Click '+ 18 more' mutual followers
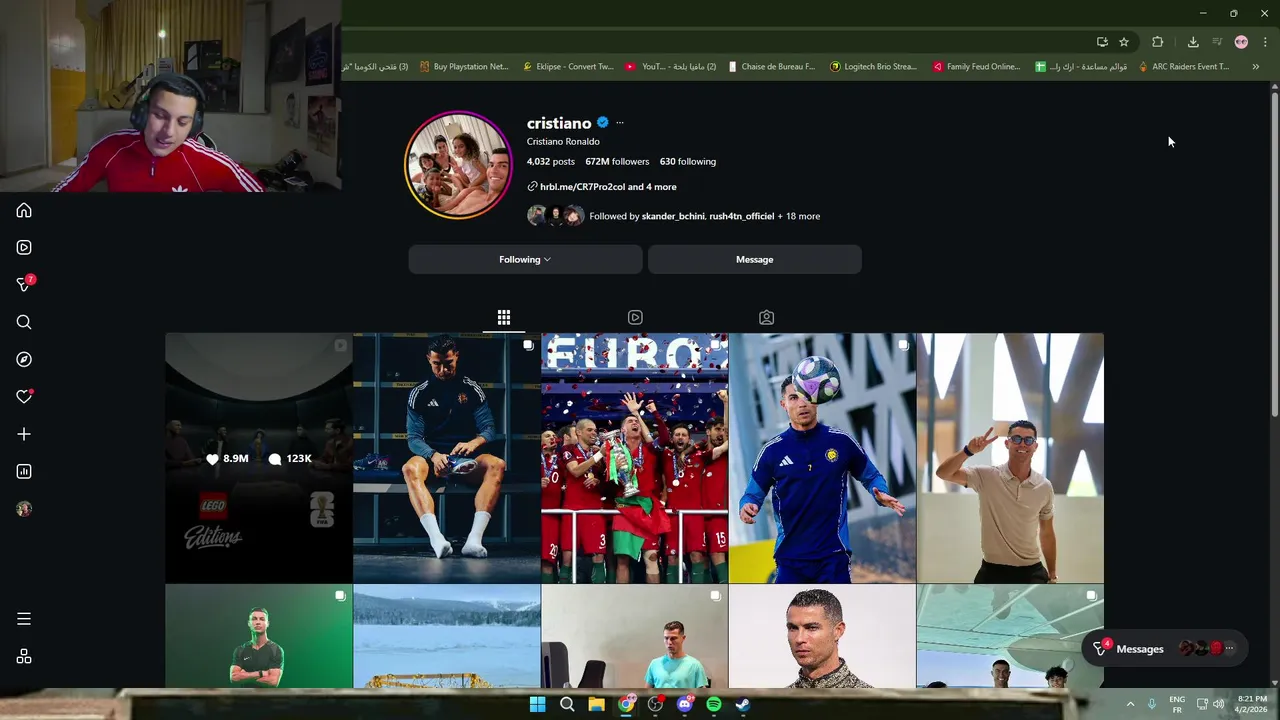1280x720 pixels. tap(799, 216)
